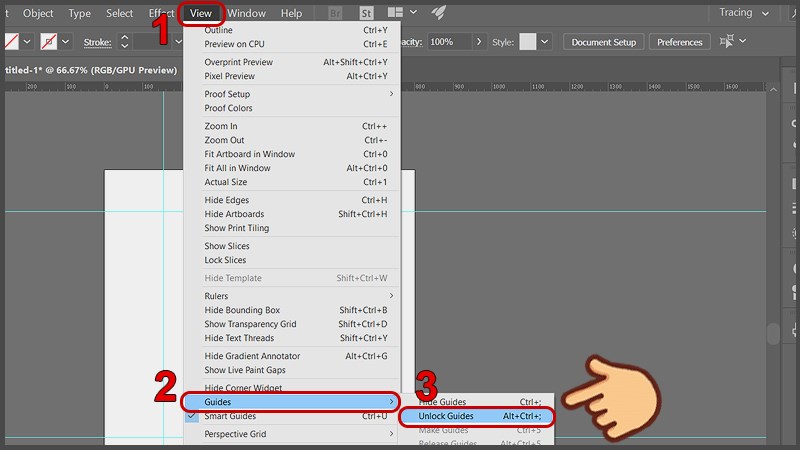Choose Preview on CPU
800x450 pixels.
coord(292,44)
